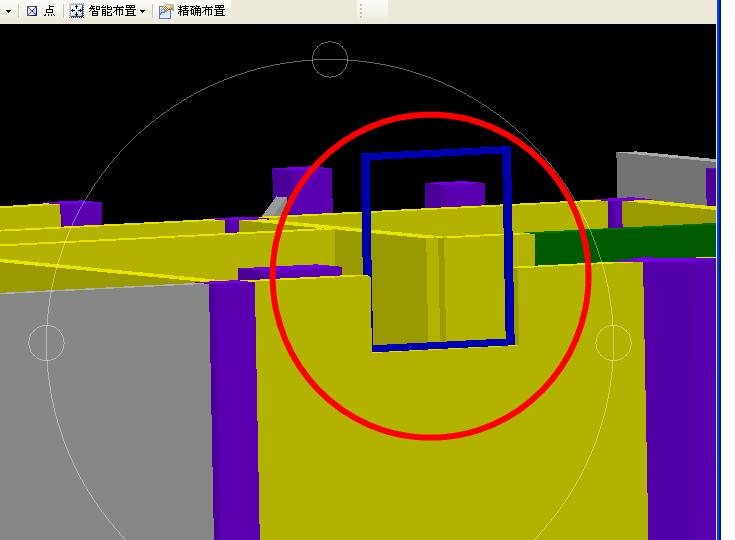This screenshot has width=735, height=540.
Task: Click the left orbit handle circle
Action: point(46,343)
